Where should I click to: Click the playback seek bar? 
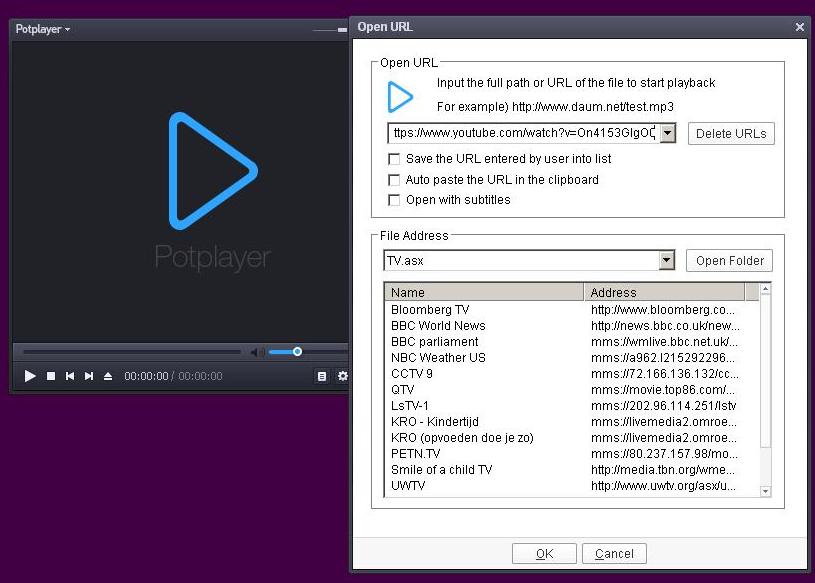point(132,352)
